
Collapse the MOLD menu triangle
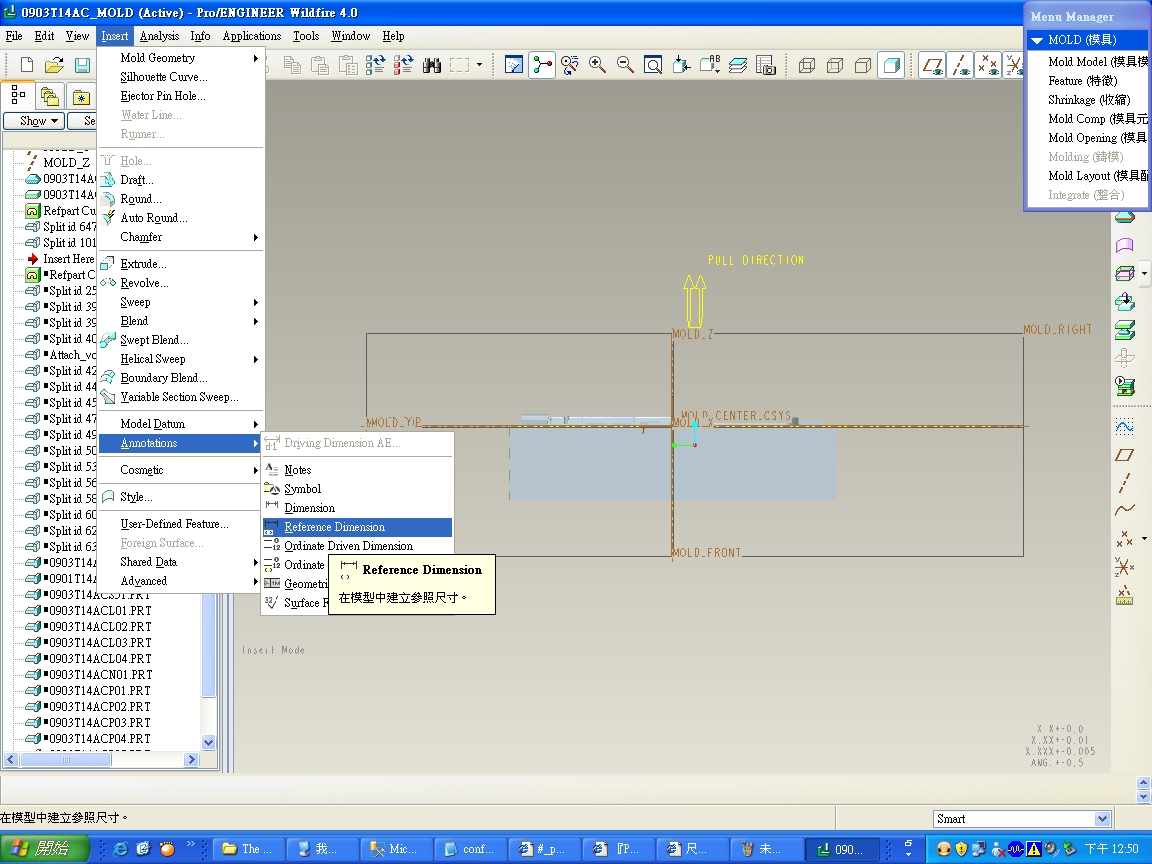point(1037,40)
